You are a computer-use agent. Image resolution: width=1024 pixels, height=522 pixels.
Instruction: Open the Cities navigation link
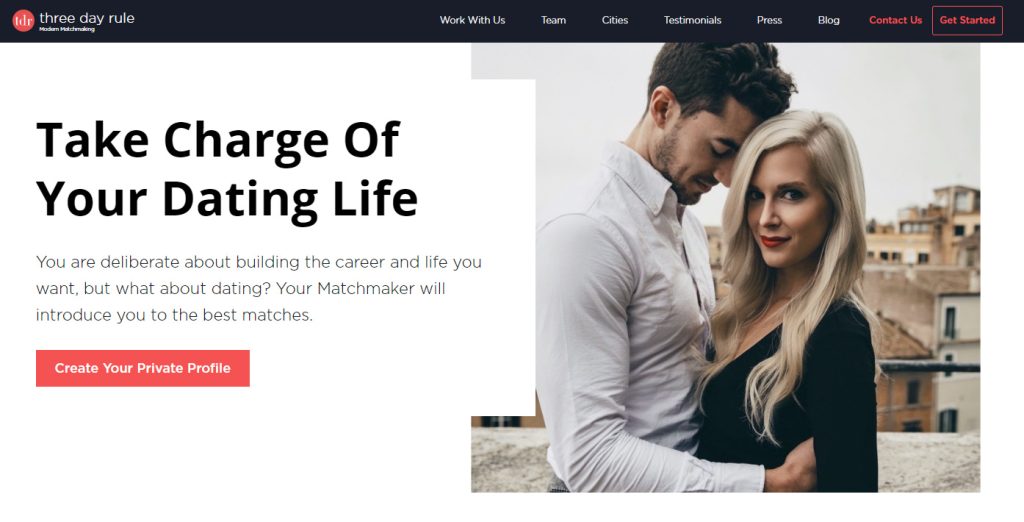coord(615,20)
